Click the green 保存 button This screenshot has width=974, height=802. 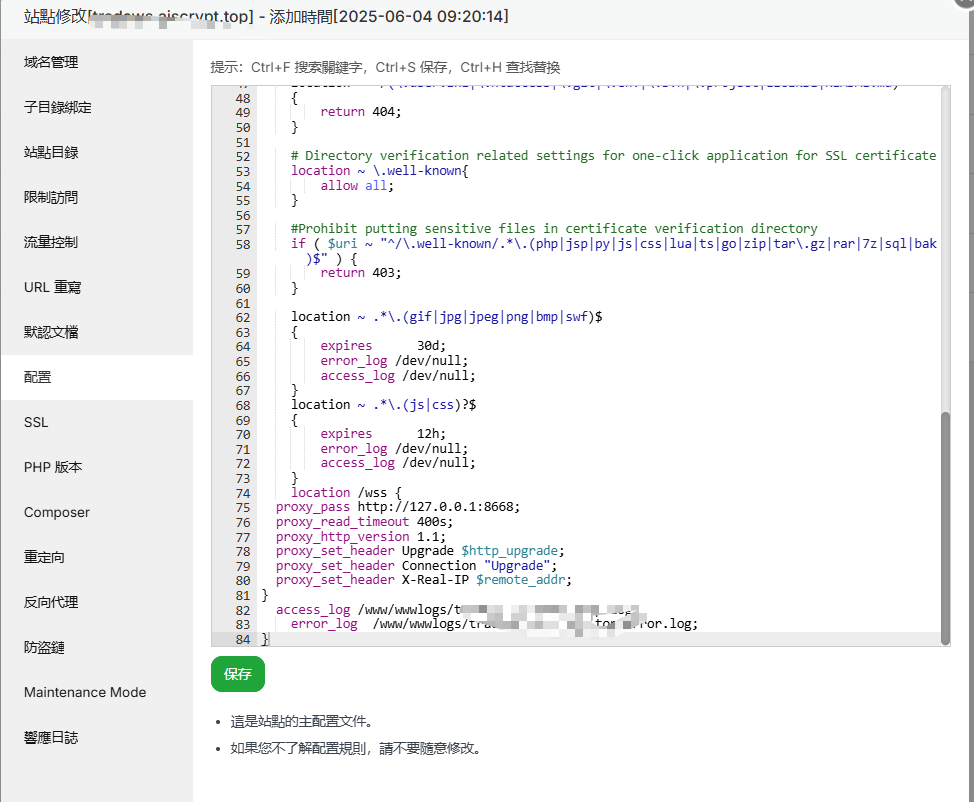[x=238, y=674]
